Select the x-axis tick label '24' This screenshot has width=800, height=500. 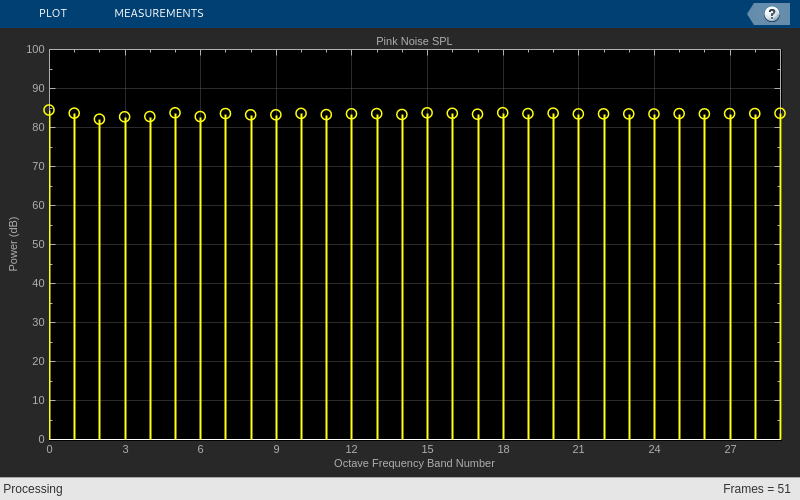[654, 449]
